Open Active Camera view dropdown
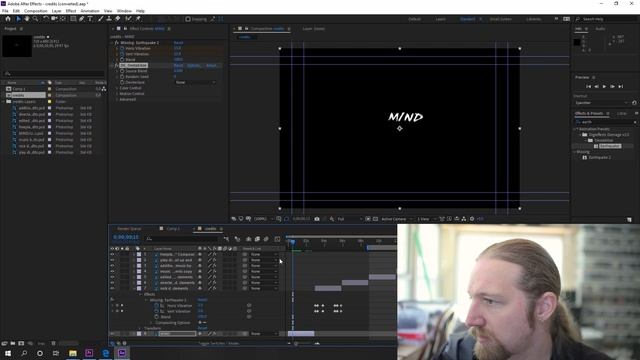 (396, 219)
